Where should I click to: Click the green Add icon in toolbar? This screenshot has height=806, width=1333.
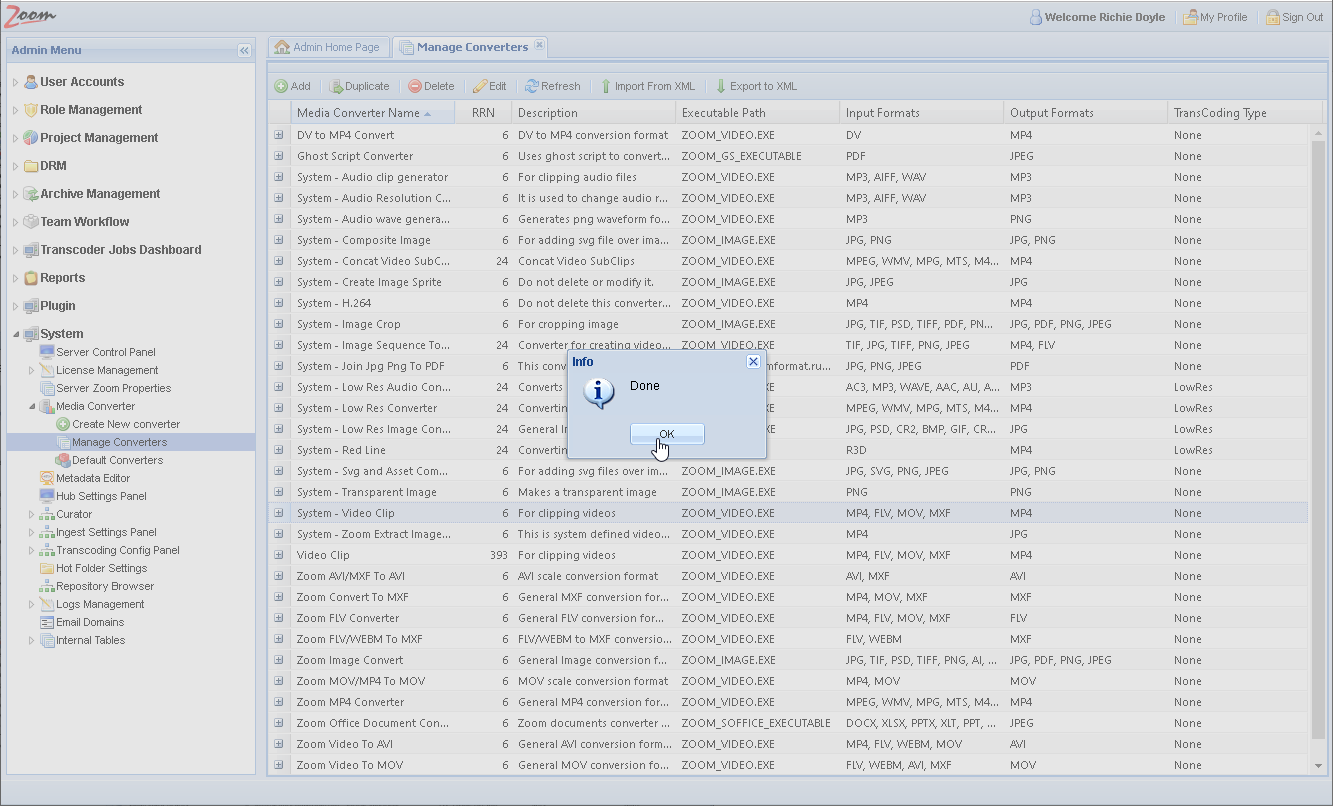[x=281, y=87]
